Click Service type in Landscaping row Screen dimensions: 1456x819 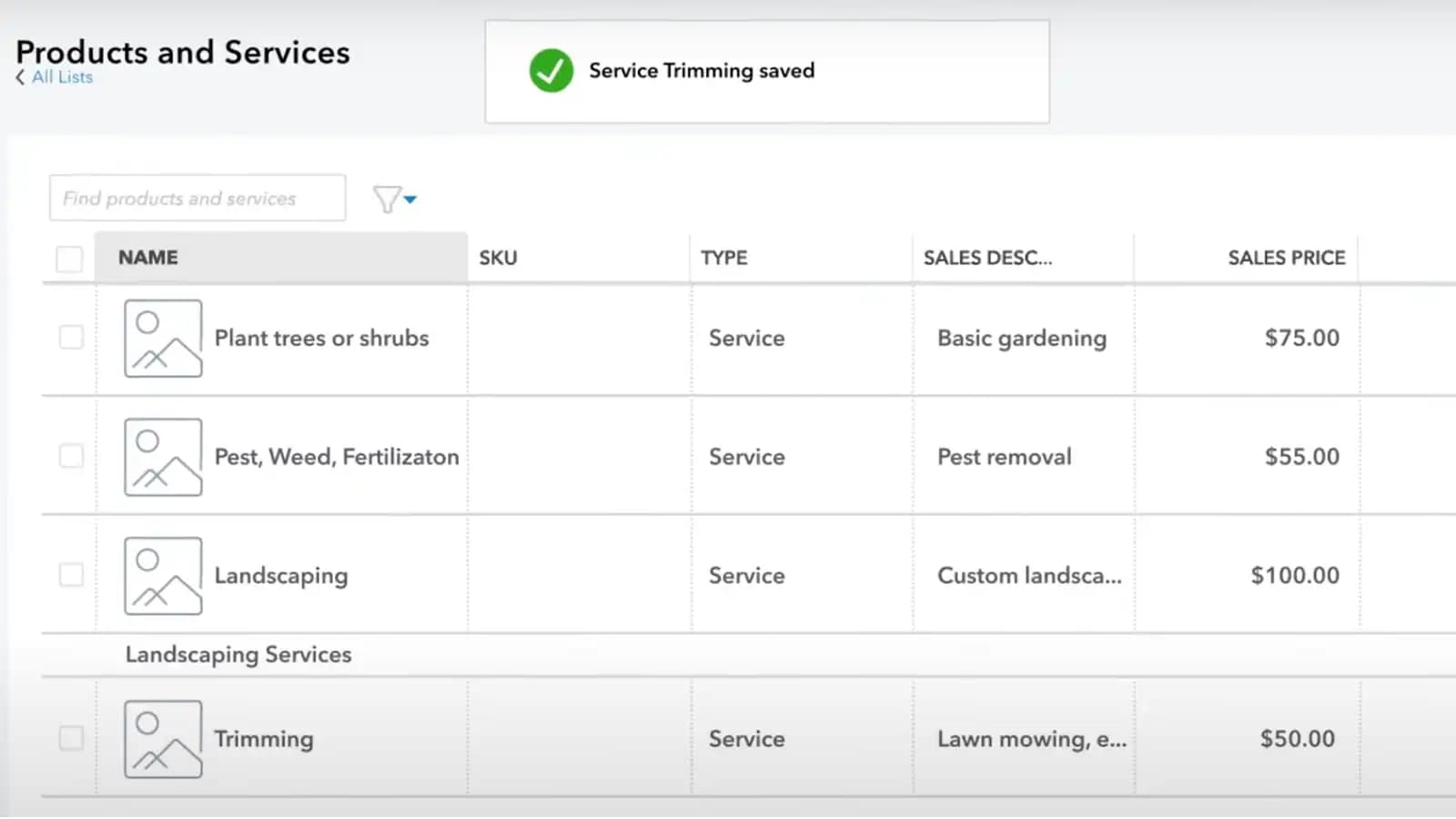(746, 575)
